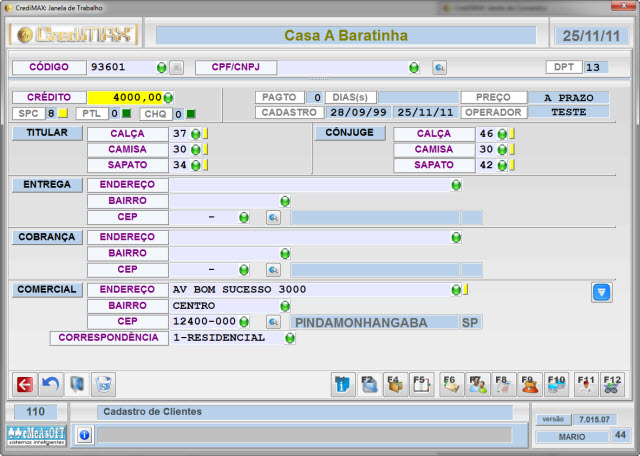Select the CÔNJUGE section tab
640x456 pixels.
[x=350, y=133]
